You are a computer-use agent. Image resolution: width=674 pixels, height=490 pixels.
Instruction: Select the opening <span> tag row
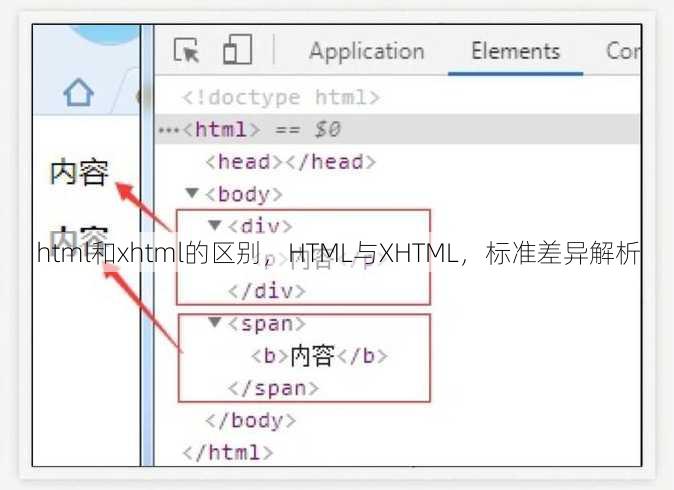point(267,324)
